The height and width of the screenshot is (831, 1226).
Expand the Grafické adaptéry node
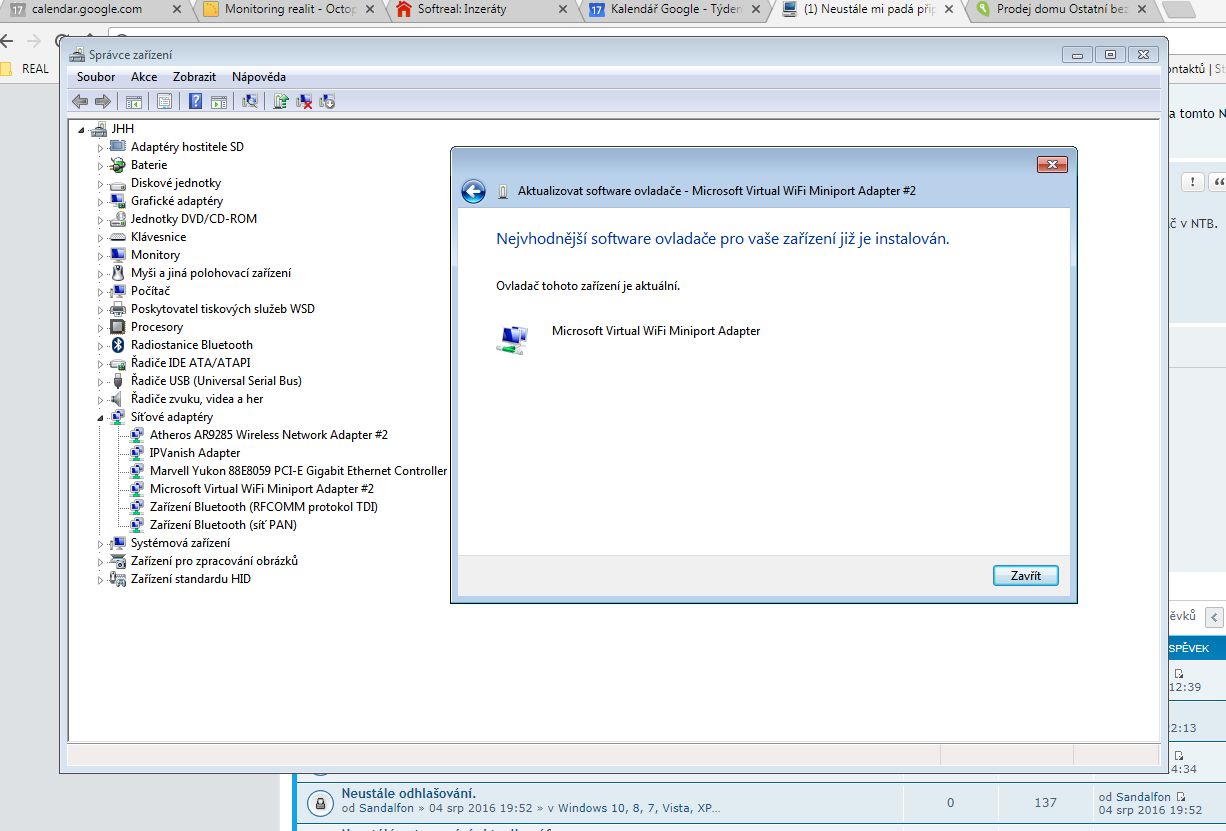(x=100, y=202)
